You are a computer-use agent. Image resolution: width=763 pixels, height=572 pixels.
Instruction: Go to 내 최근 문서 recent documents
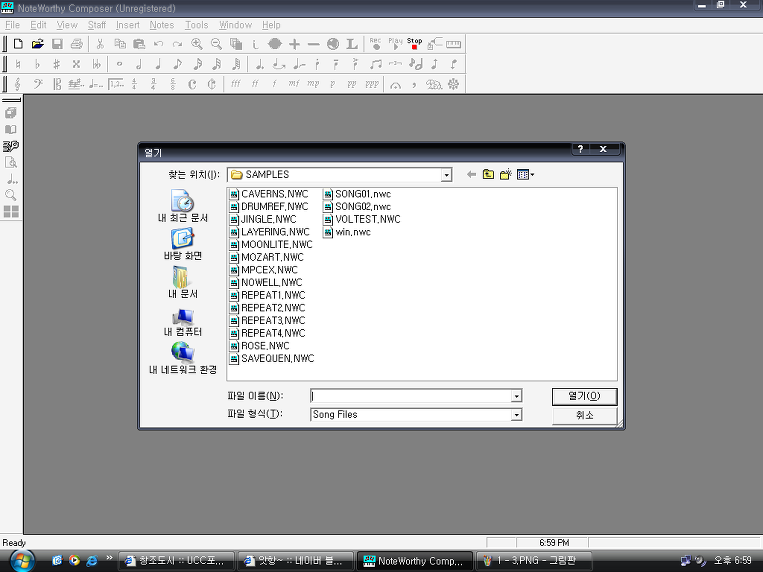182,206
